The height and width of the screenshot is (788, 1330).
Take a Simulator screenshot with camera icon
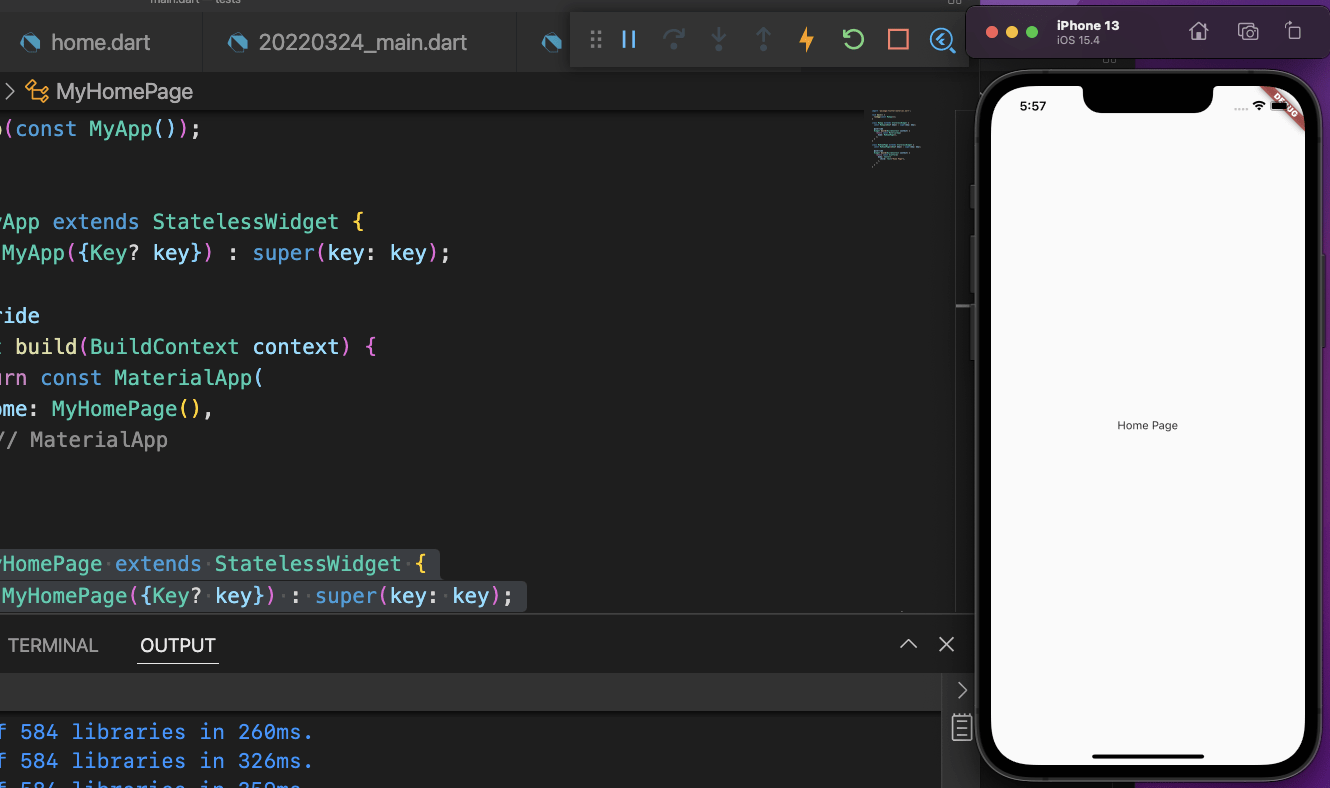1248,32
